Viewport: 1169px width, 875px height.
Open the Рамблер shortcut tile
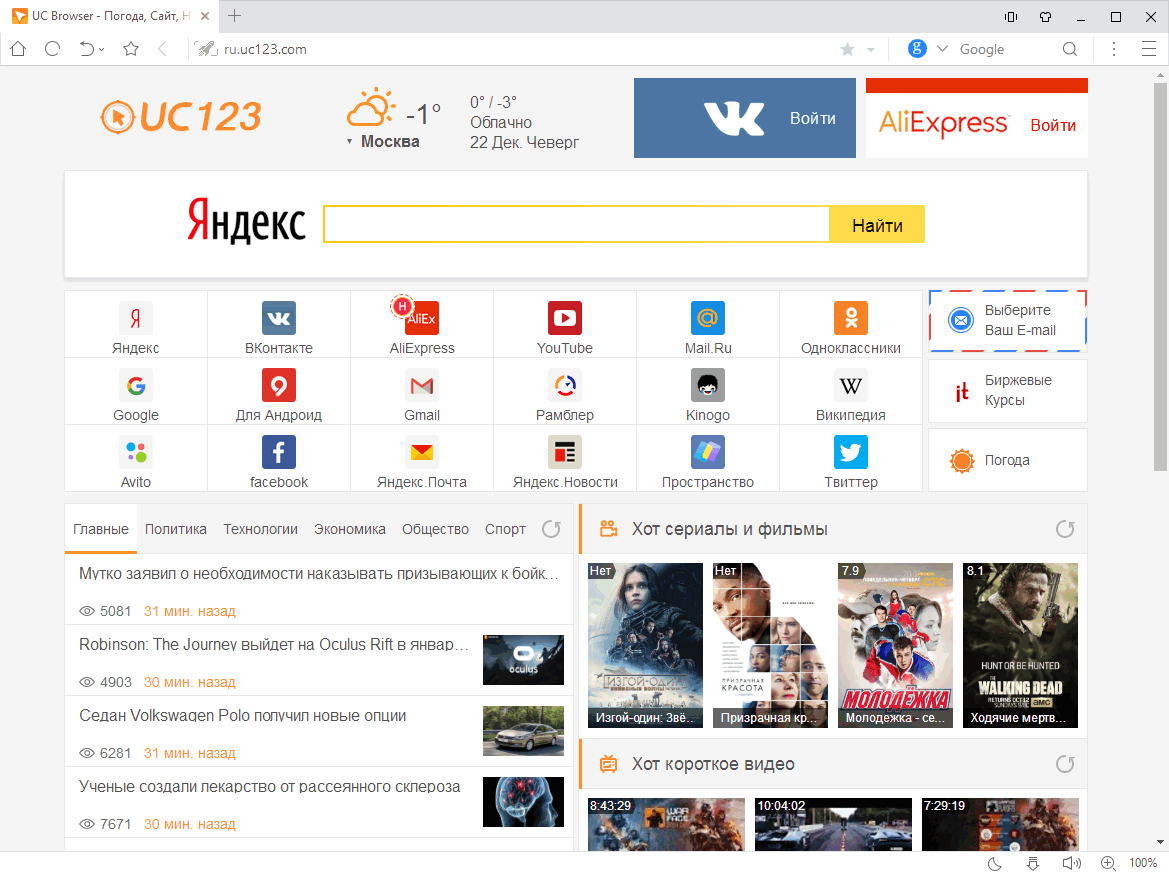pos(565,392)
